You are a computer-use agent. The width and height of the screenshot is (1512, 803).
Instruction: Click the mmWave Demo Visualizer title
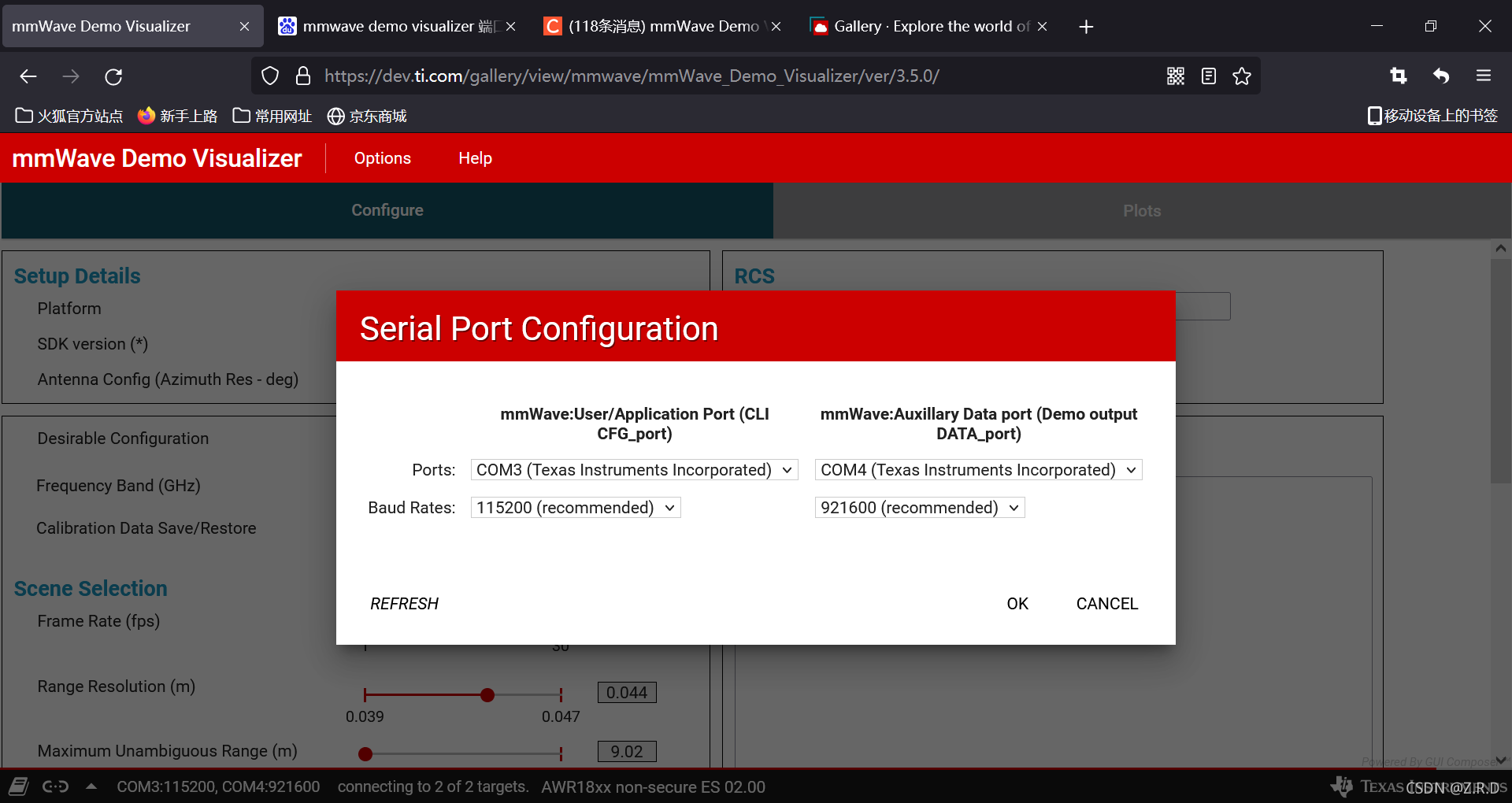(157, 158)
